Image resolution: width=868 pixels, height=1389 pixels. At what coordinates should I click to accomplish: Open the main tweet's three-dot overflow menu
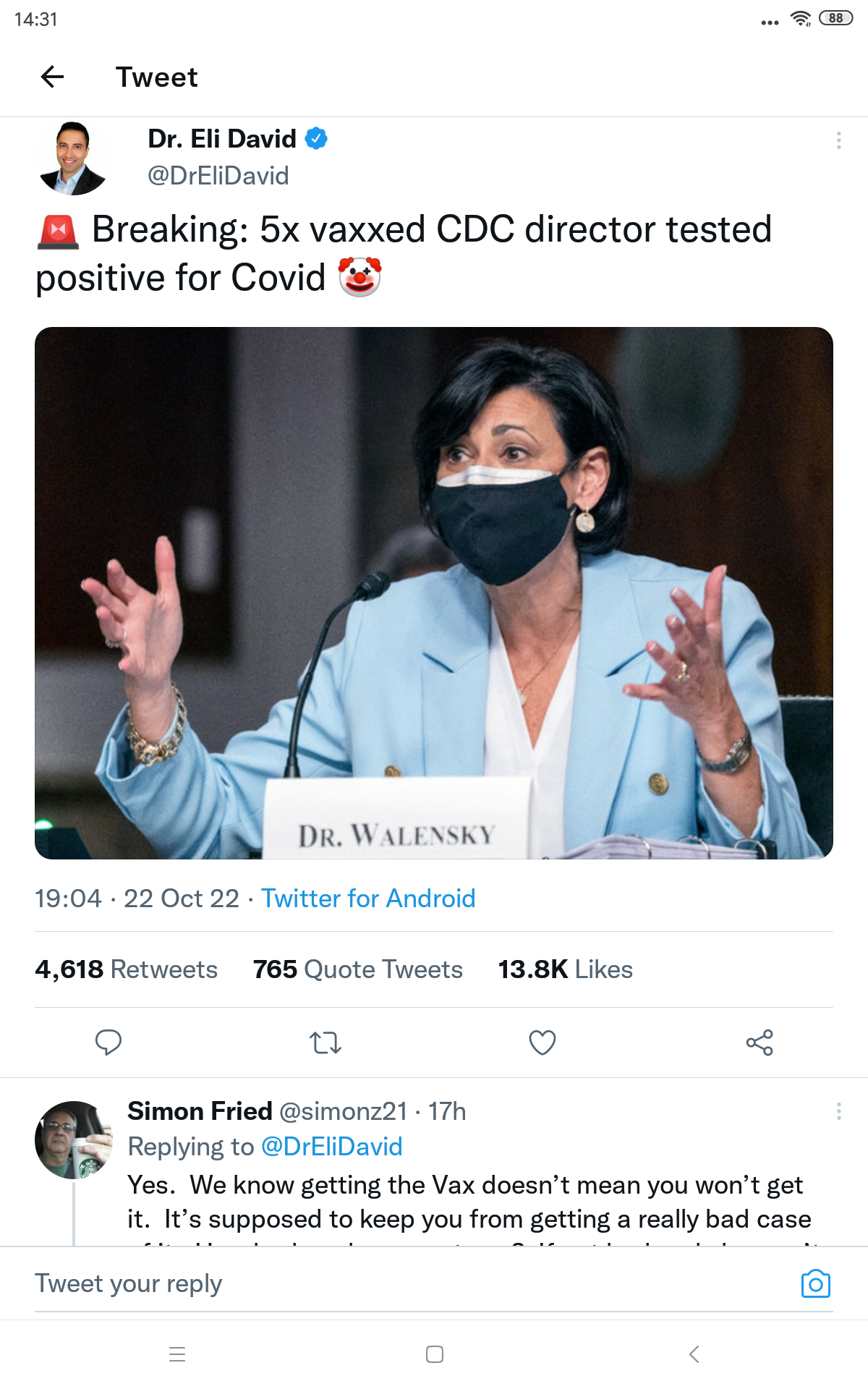[838, 140]
